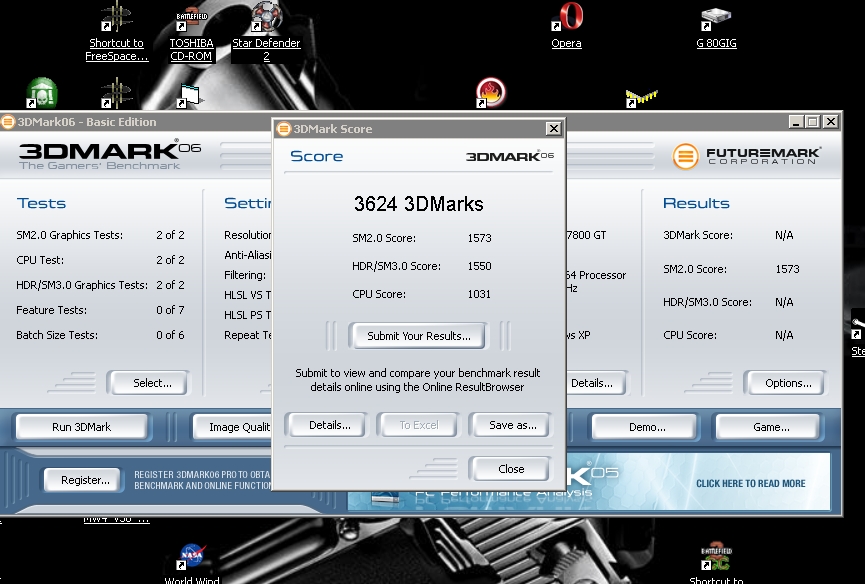Launch Star Defender 2 desktop icon
The width and height of the screenshot is (865, 584).
[x=265, y=18]
